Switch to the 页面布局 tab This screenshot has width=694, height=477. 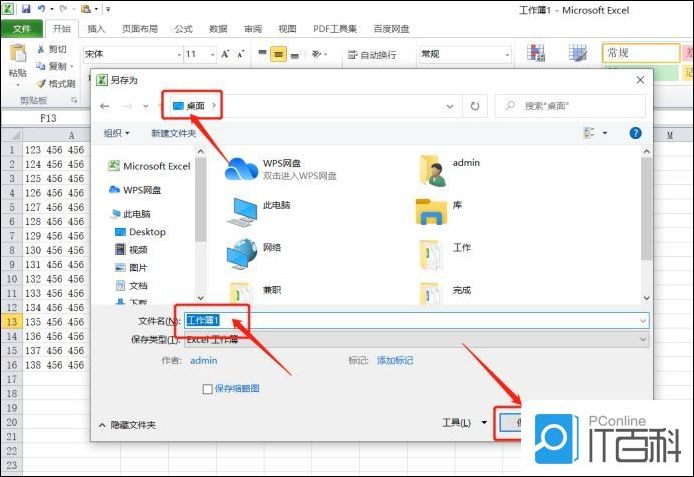[140, 29]
